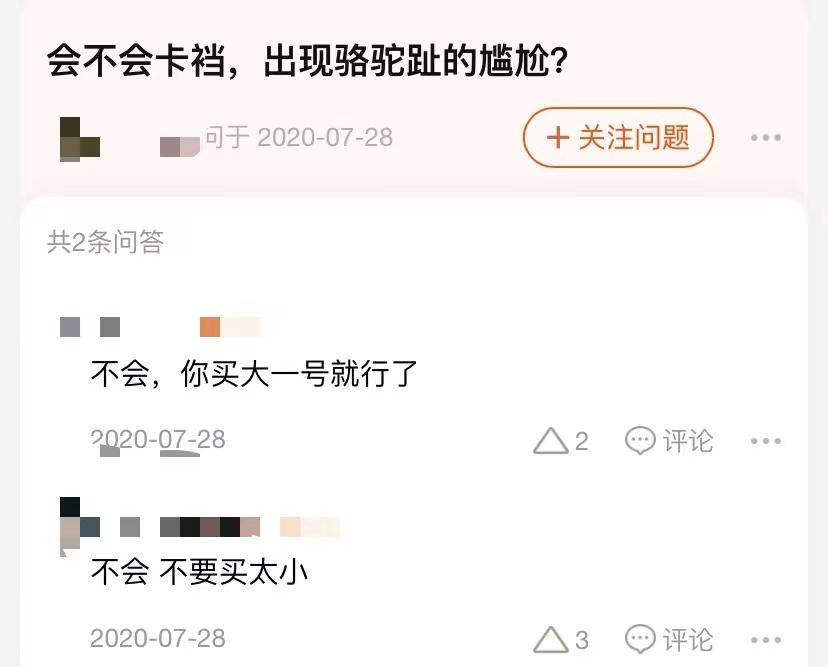The width and height of the screenshot is (828, 667).
Task: Click the plus icon in 关注问题
Action: click(x=558, y=138)
